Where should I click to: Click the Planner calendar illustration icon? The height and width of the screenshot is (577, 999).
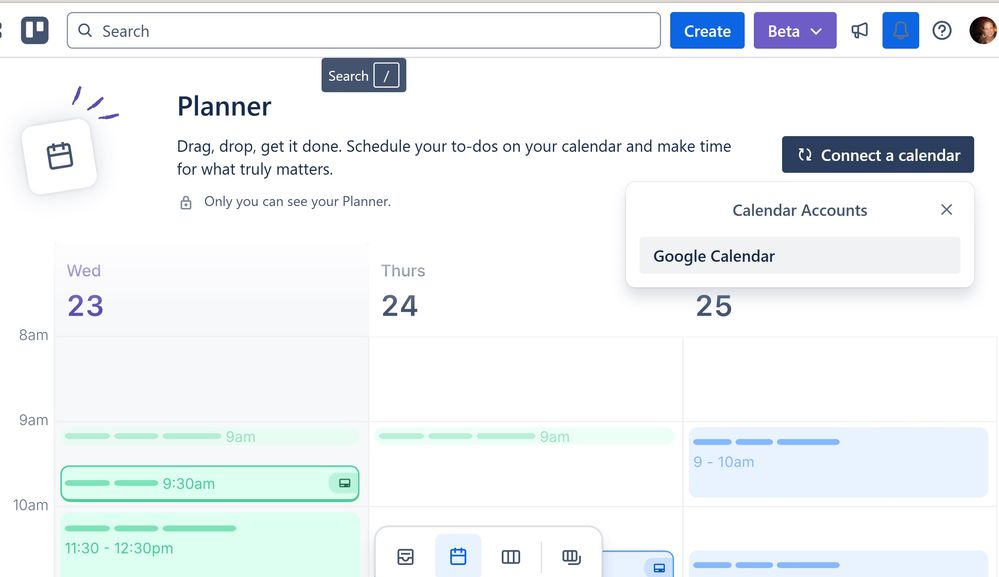(59, 155)
